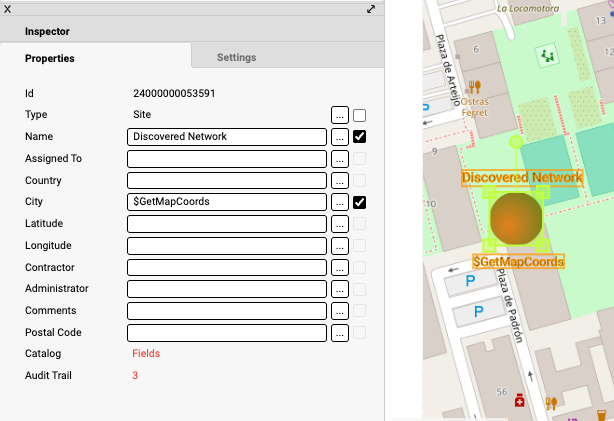Click into the Latitude input field
The image size is (614, 421).
(x=227, y=224)
